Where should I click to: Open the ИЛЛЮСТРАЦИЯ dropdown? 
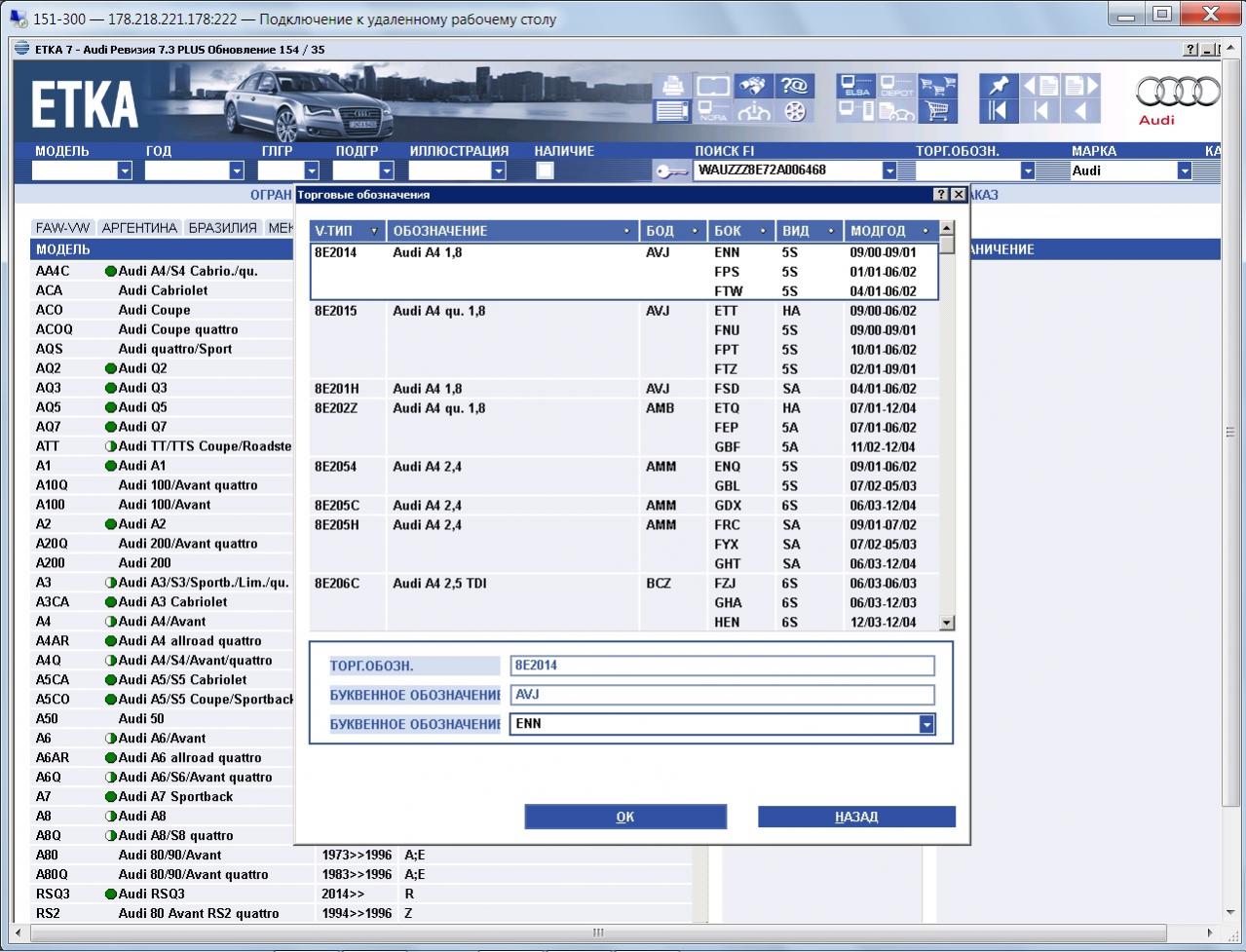click(x=499, y=171)
